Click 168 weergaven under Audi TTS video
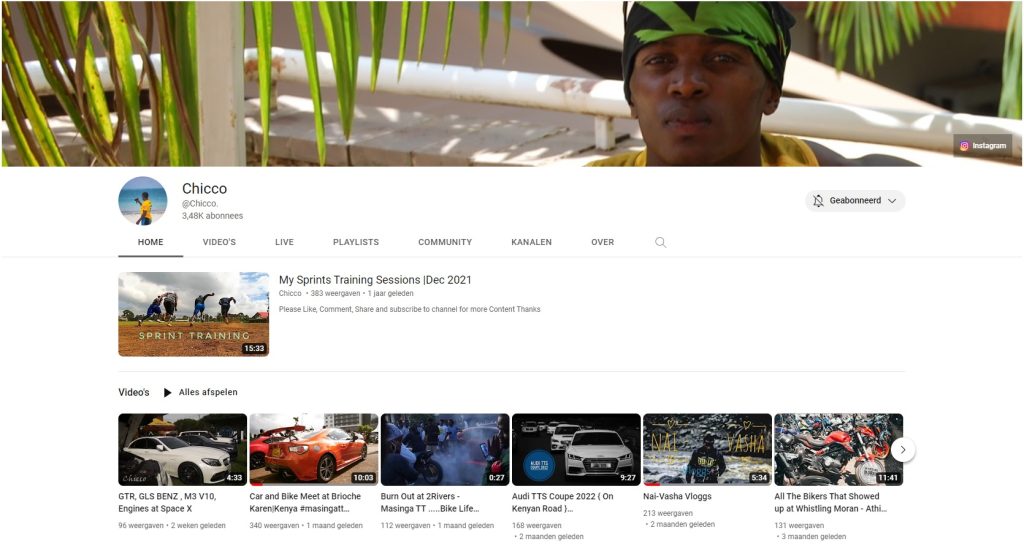1024x552 pixels. pos(537,525)
